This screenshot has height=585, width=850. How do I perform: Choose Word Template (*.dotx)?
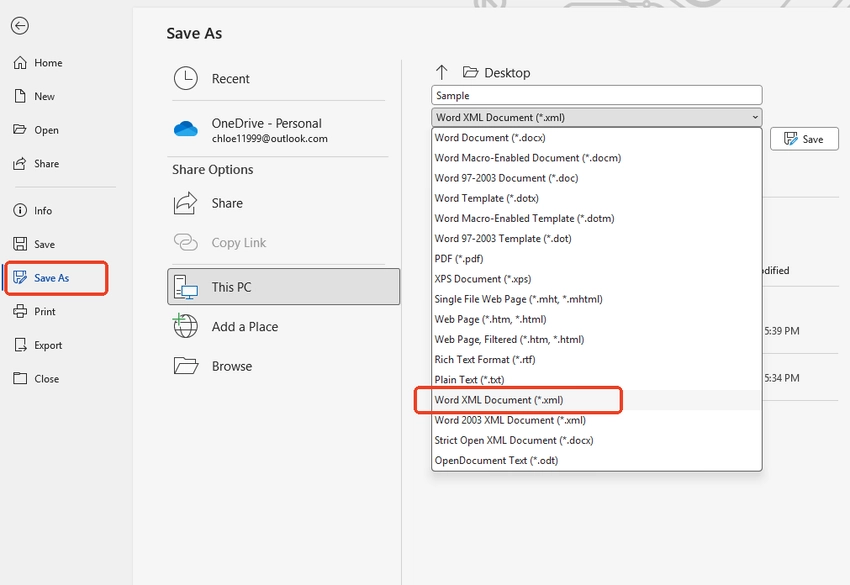coord(597,198)
